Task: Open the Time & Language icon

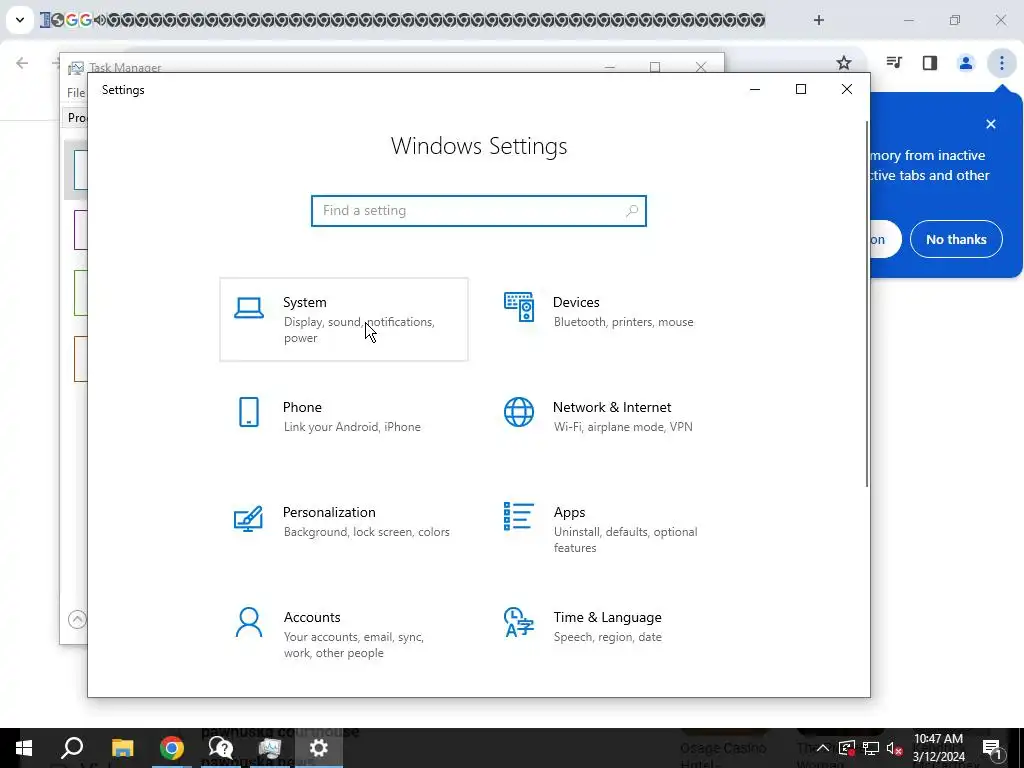Action: click(x=519, y=622)
